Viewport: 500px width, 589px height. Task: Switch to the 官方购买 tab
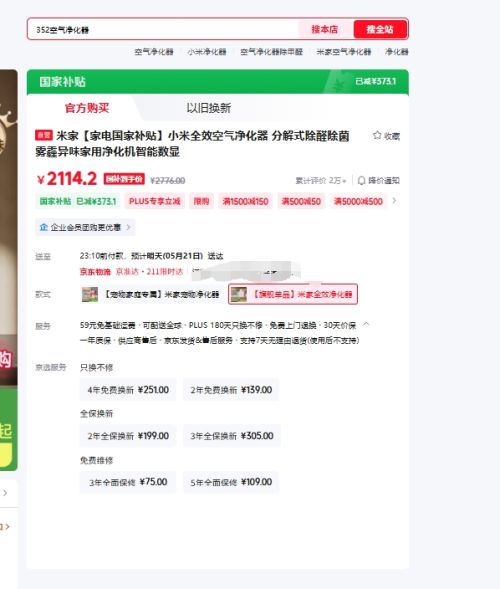[x=87, y=108]
